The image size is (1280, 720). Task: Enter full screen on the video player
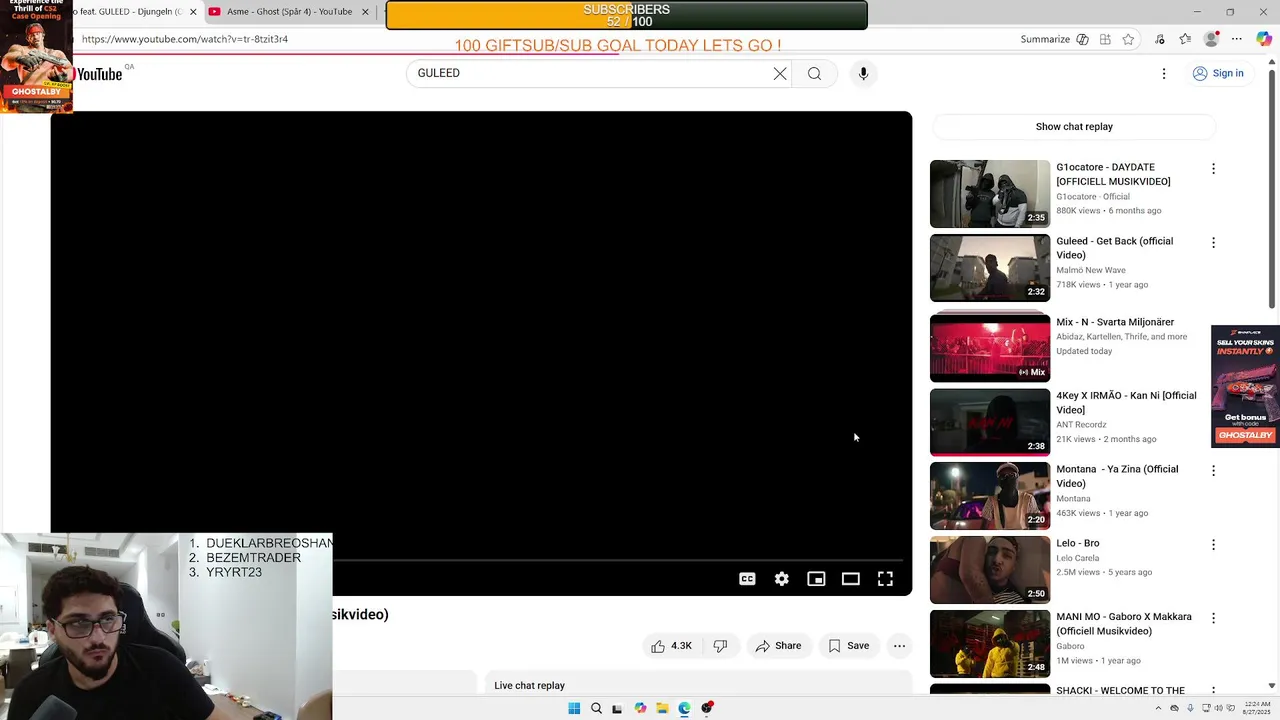[885, 579]
